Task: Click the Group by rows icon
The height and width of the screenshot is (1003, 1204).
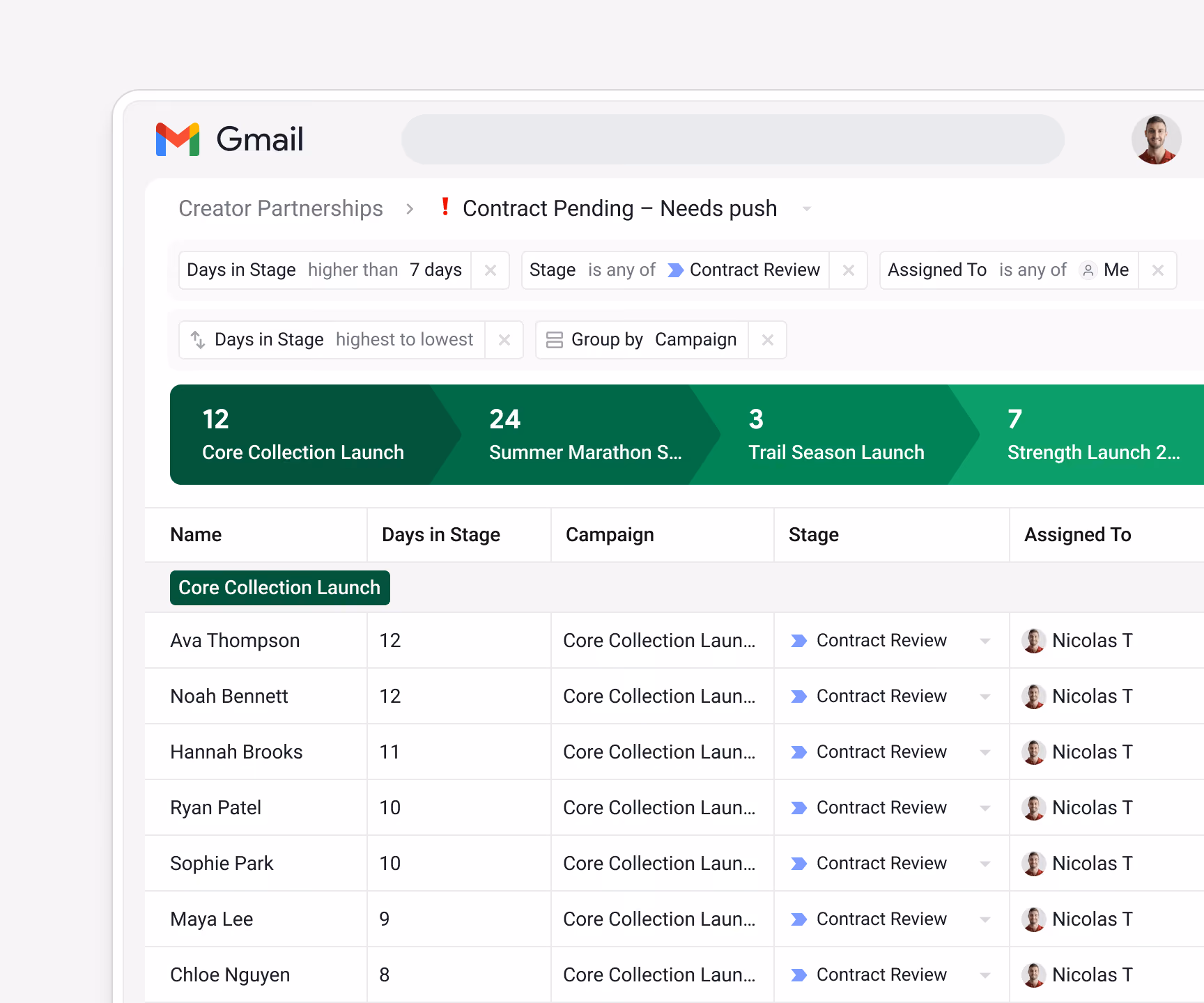Action: click(x=555, y=340)
